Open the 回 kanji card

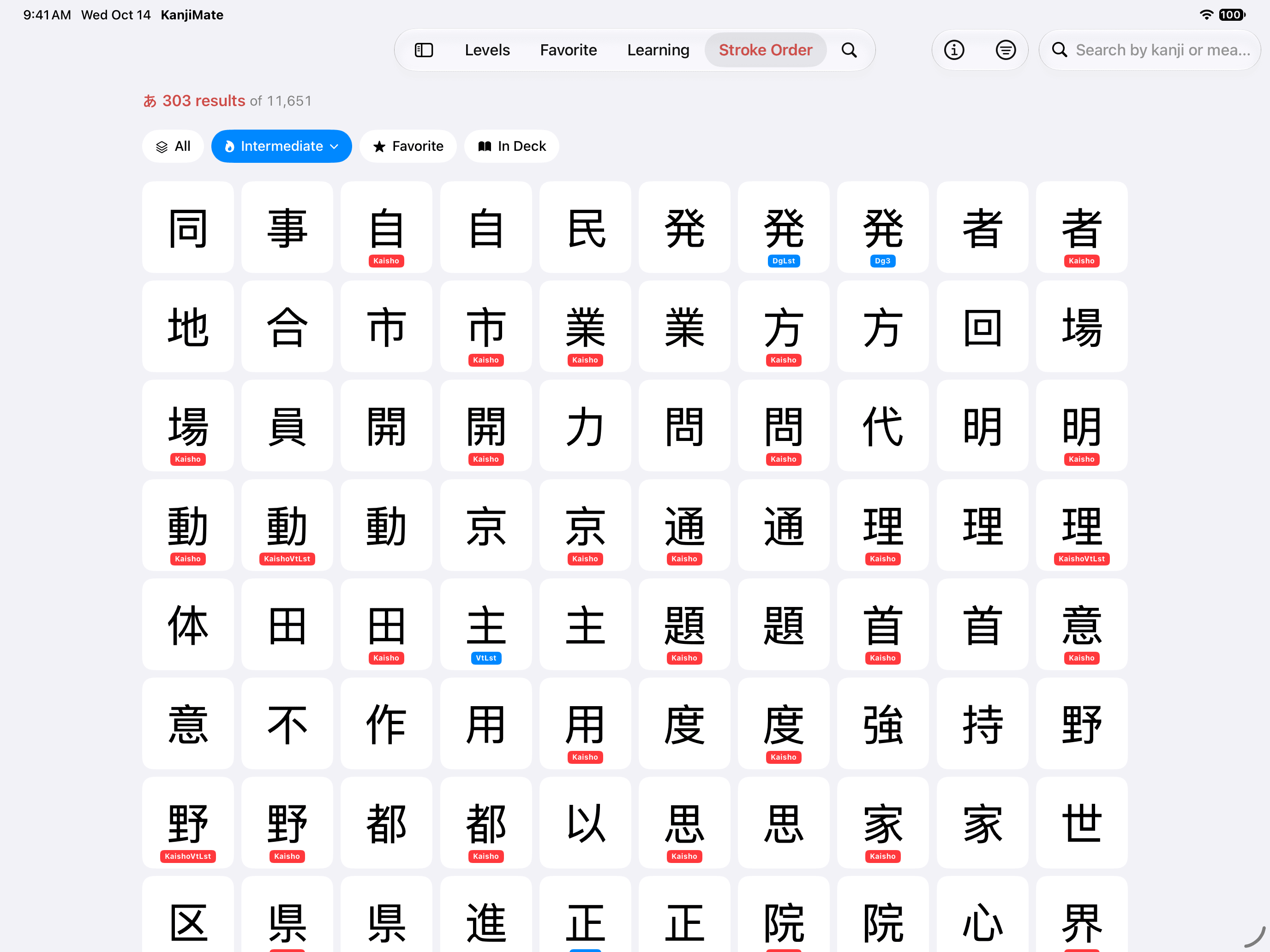coord(982,327)
